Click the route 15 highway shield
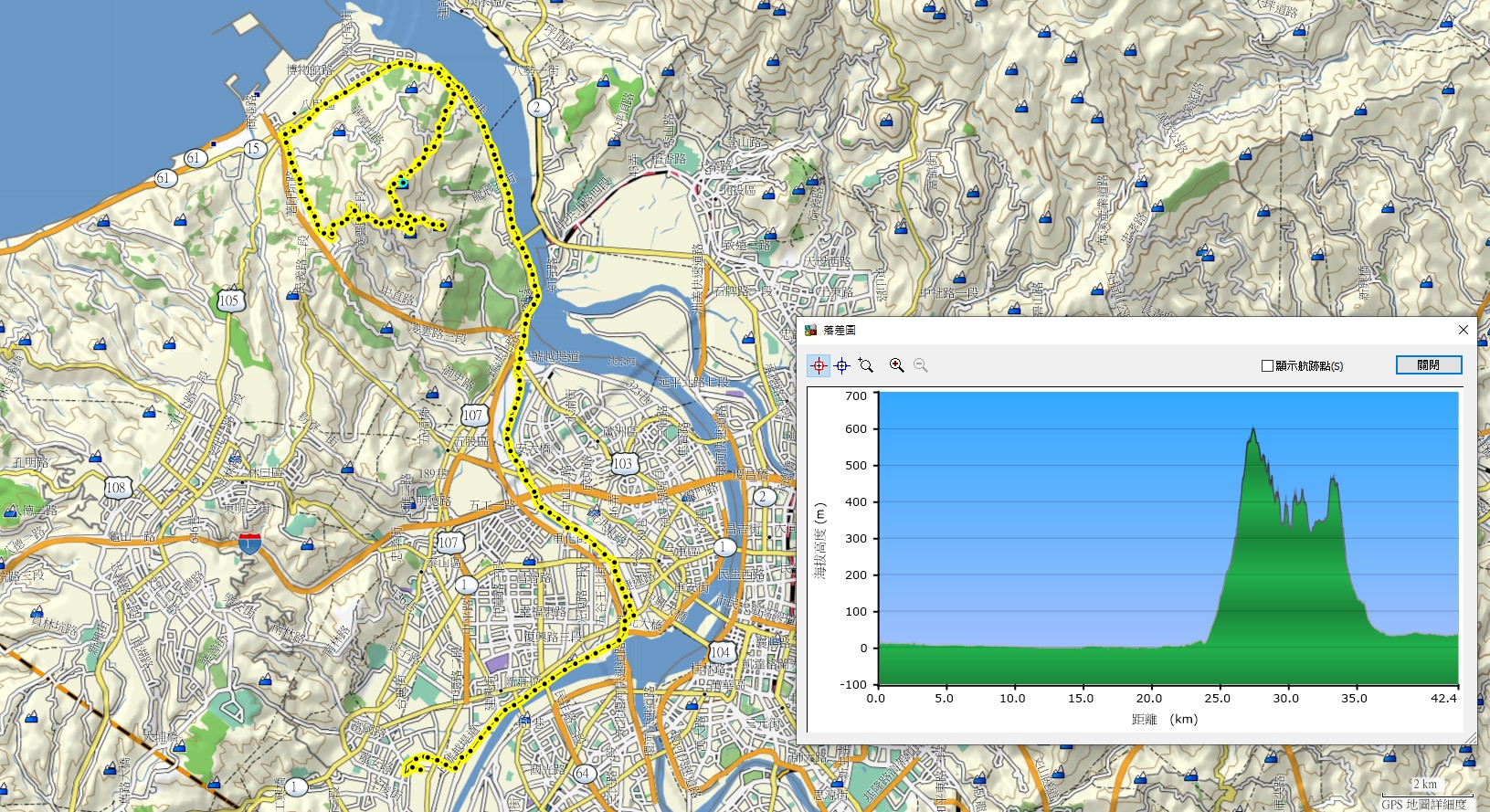Screen dimensions: 1490x812 pos(254,148)
